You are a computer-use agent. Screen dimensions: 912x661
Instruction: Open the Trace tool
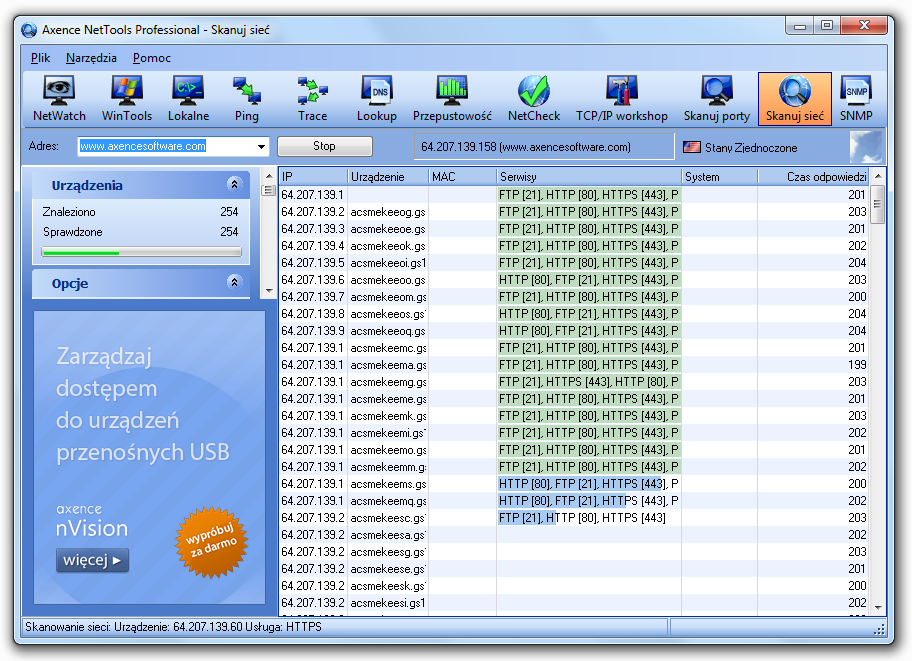pos(312,99)
